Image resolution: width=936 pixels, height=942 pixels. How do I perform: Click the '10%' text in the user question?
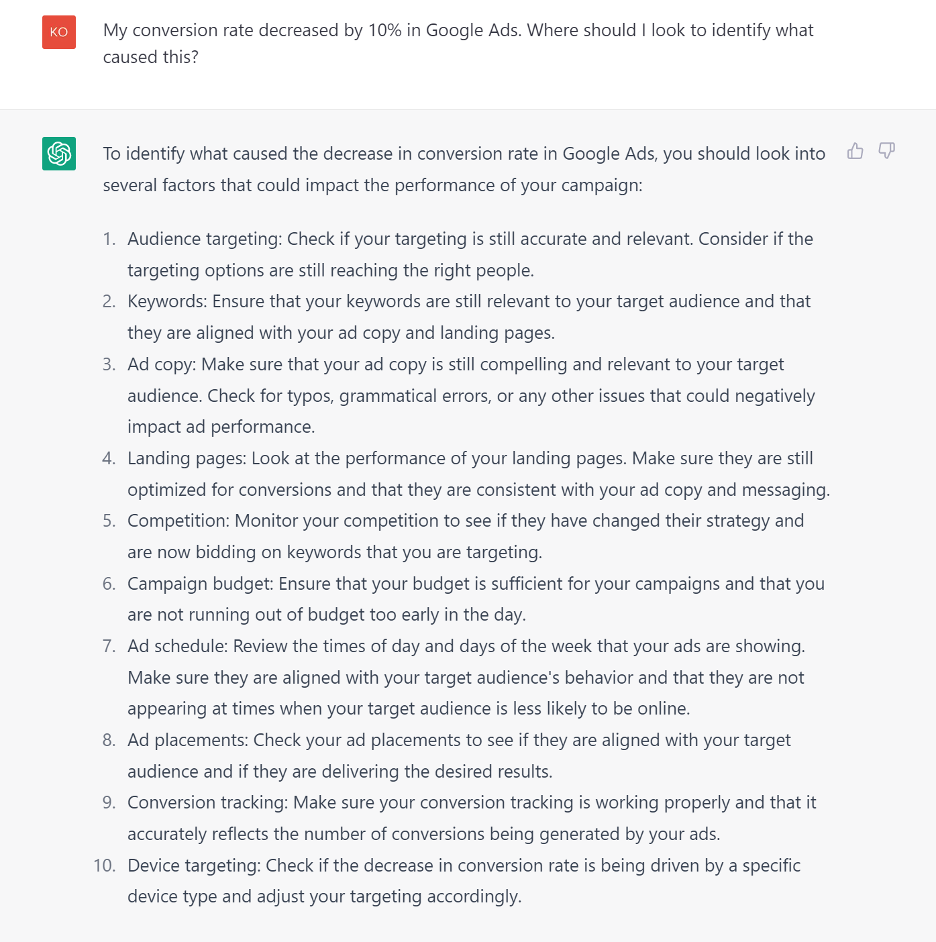click(384, 30)
